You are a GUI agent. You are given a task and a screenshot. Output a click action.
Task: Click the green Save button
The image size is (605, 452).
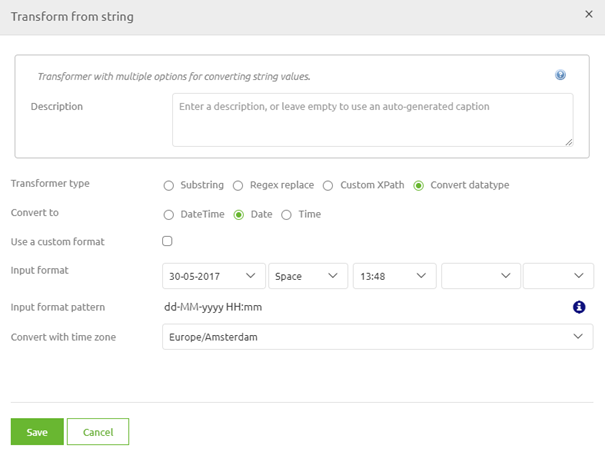[37, 432]
